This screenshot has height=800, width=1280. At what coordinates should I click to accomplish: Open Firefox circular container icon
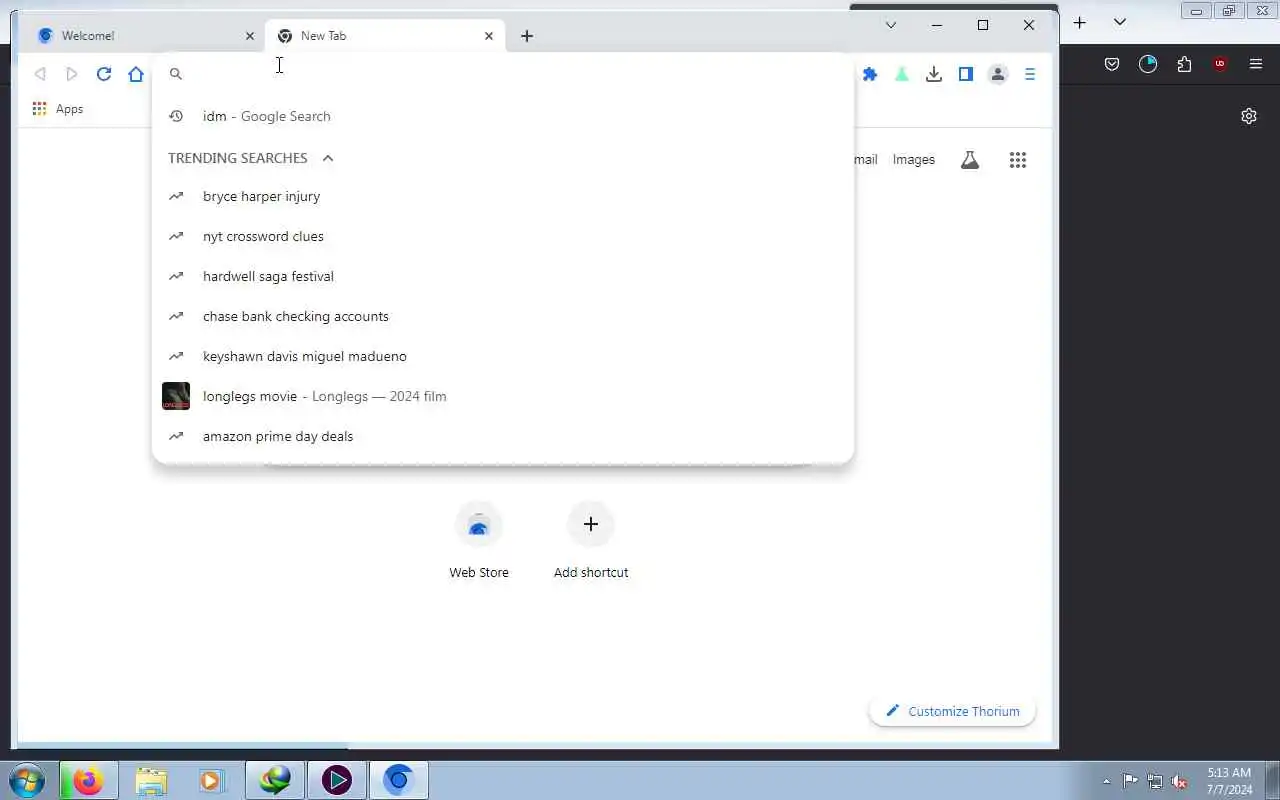[1148, 64]
